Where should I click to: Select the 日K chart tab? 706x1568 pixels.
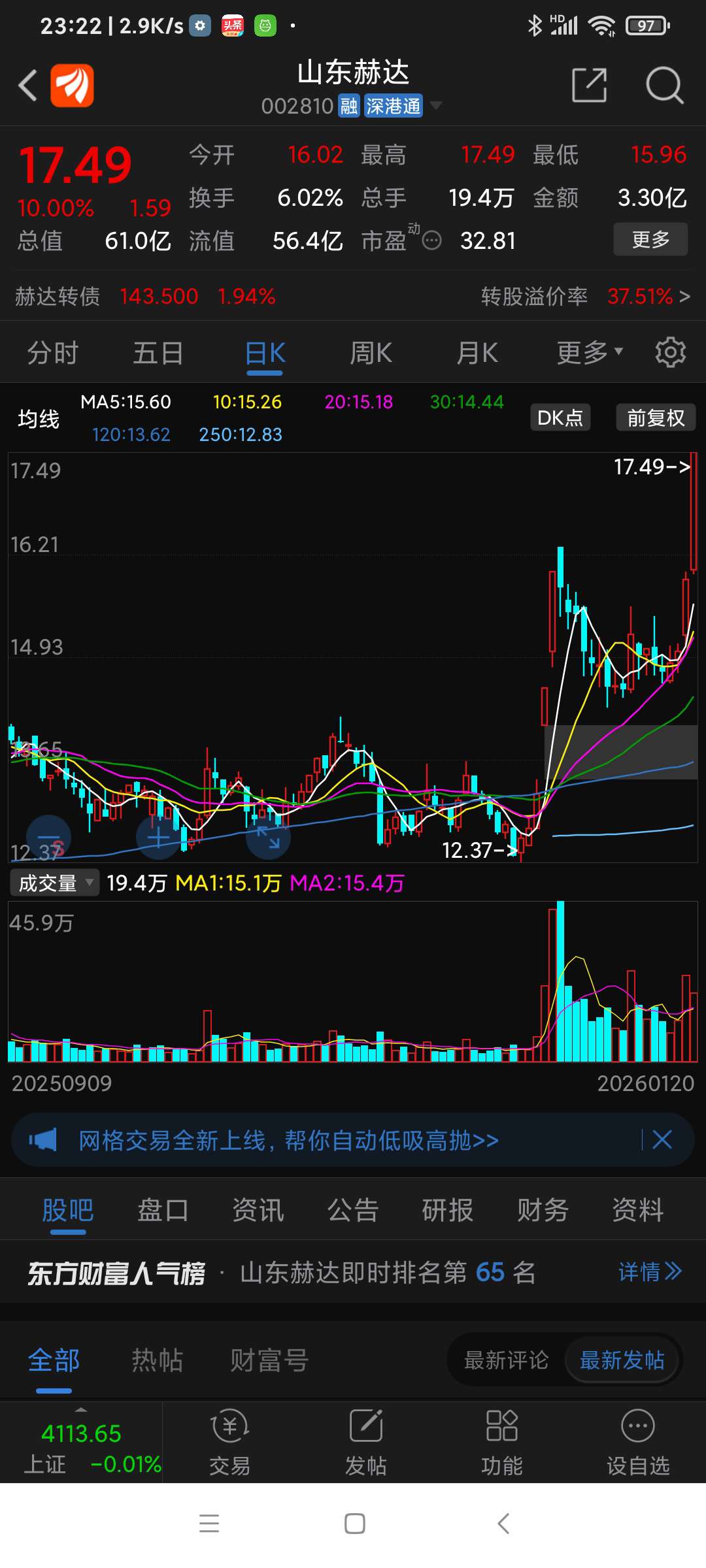tap(265, 353)
